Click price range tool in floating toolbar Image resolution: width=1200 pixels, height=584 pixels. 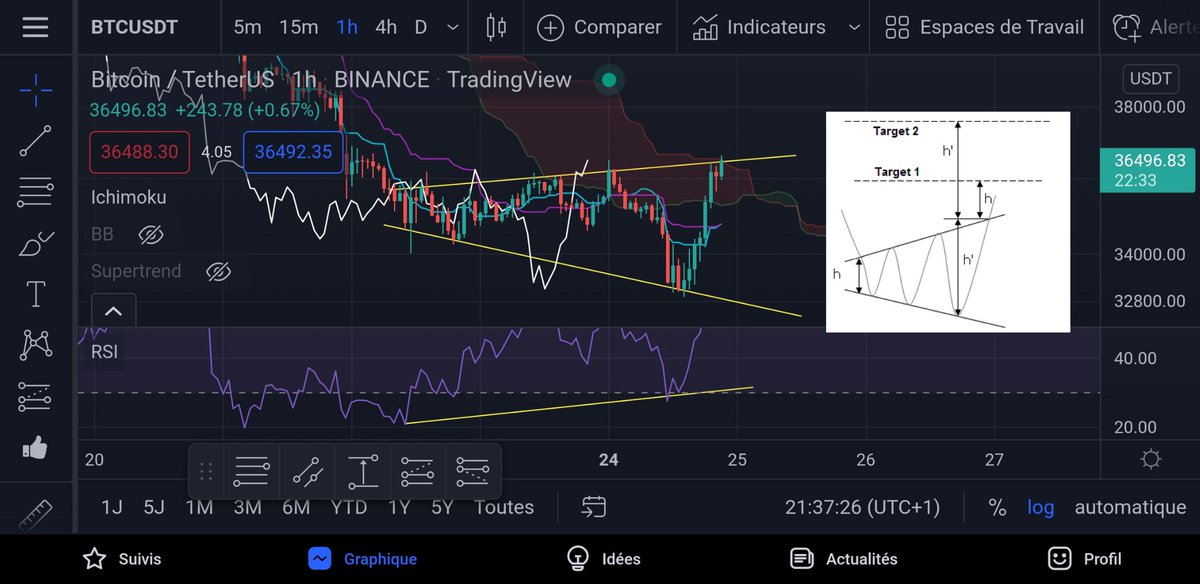(363, 470)
